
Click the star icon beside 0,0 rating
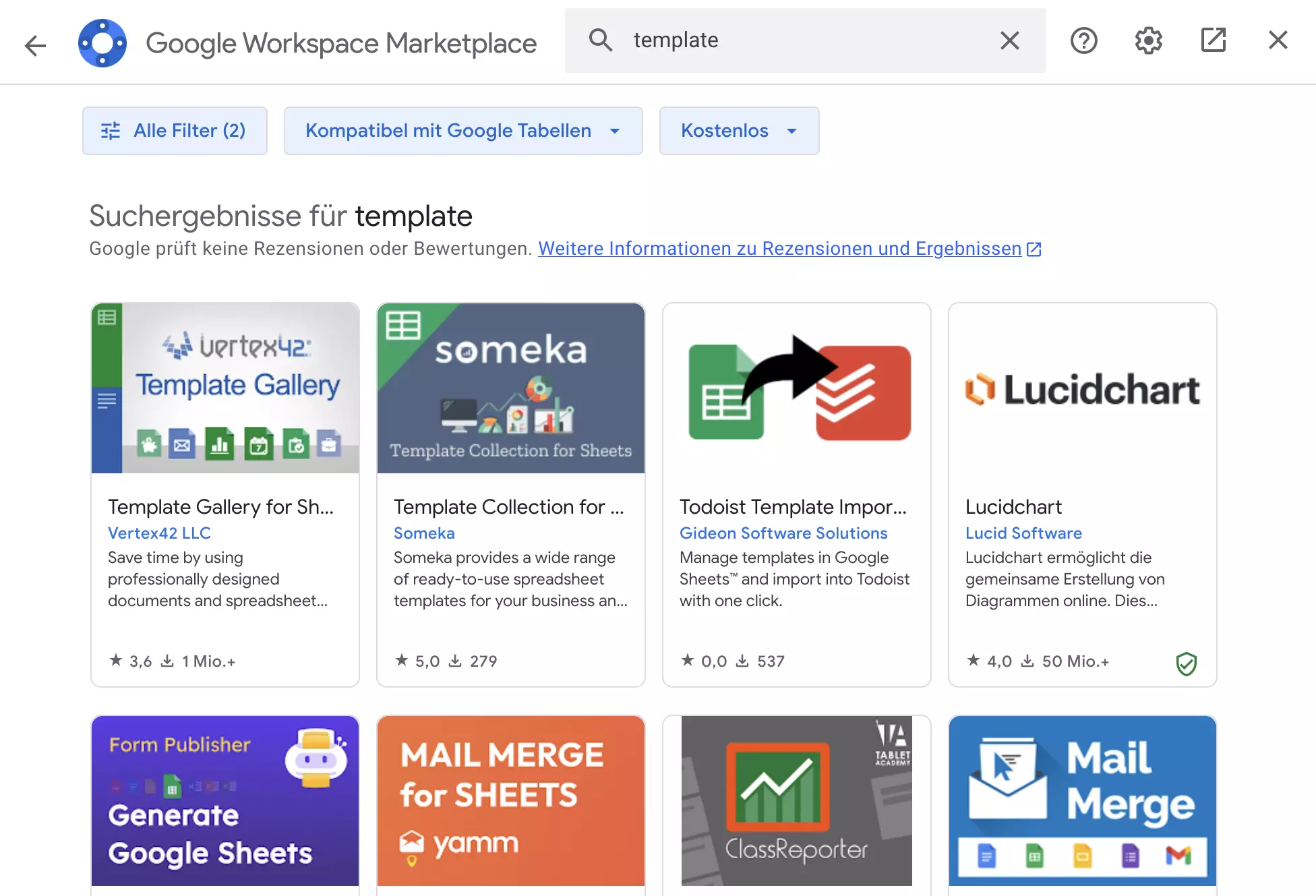(x=688, y=660)
